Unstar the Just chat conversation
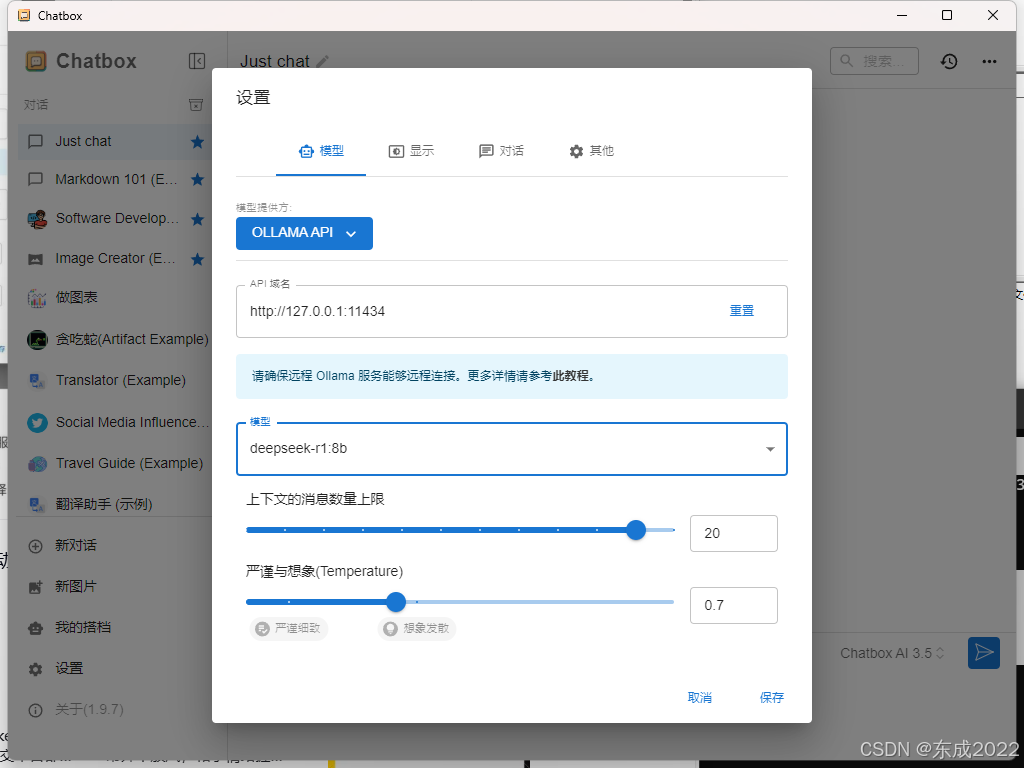The image size is (1024, 768). tap(197, 142)
